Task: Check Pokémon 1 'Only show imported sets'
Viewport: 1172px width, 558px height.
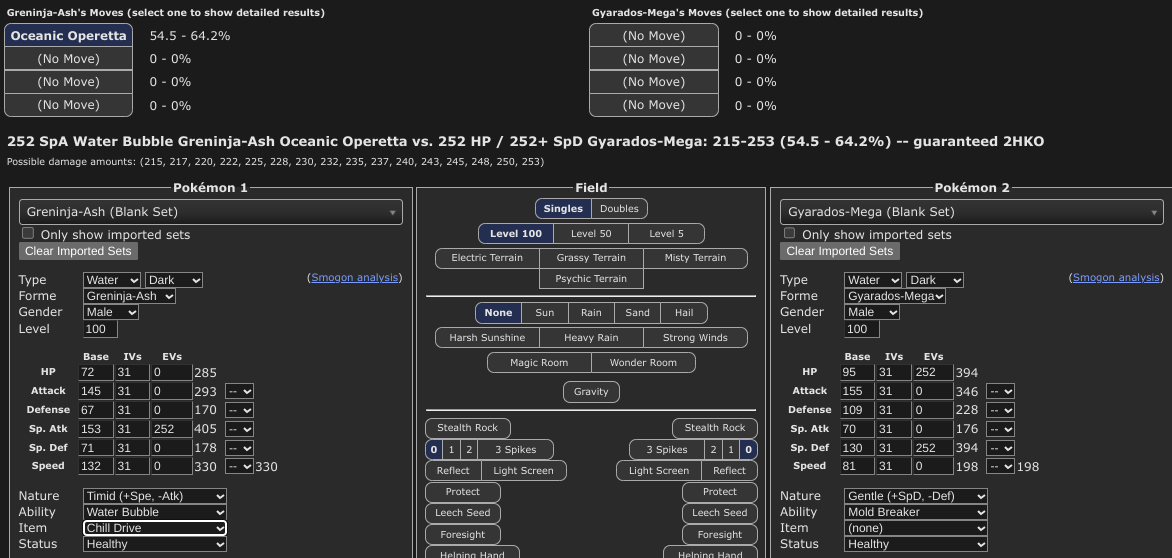Action: (x=28, y=233)
